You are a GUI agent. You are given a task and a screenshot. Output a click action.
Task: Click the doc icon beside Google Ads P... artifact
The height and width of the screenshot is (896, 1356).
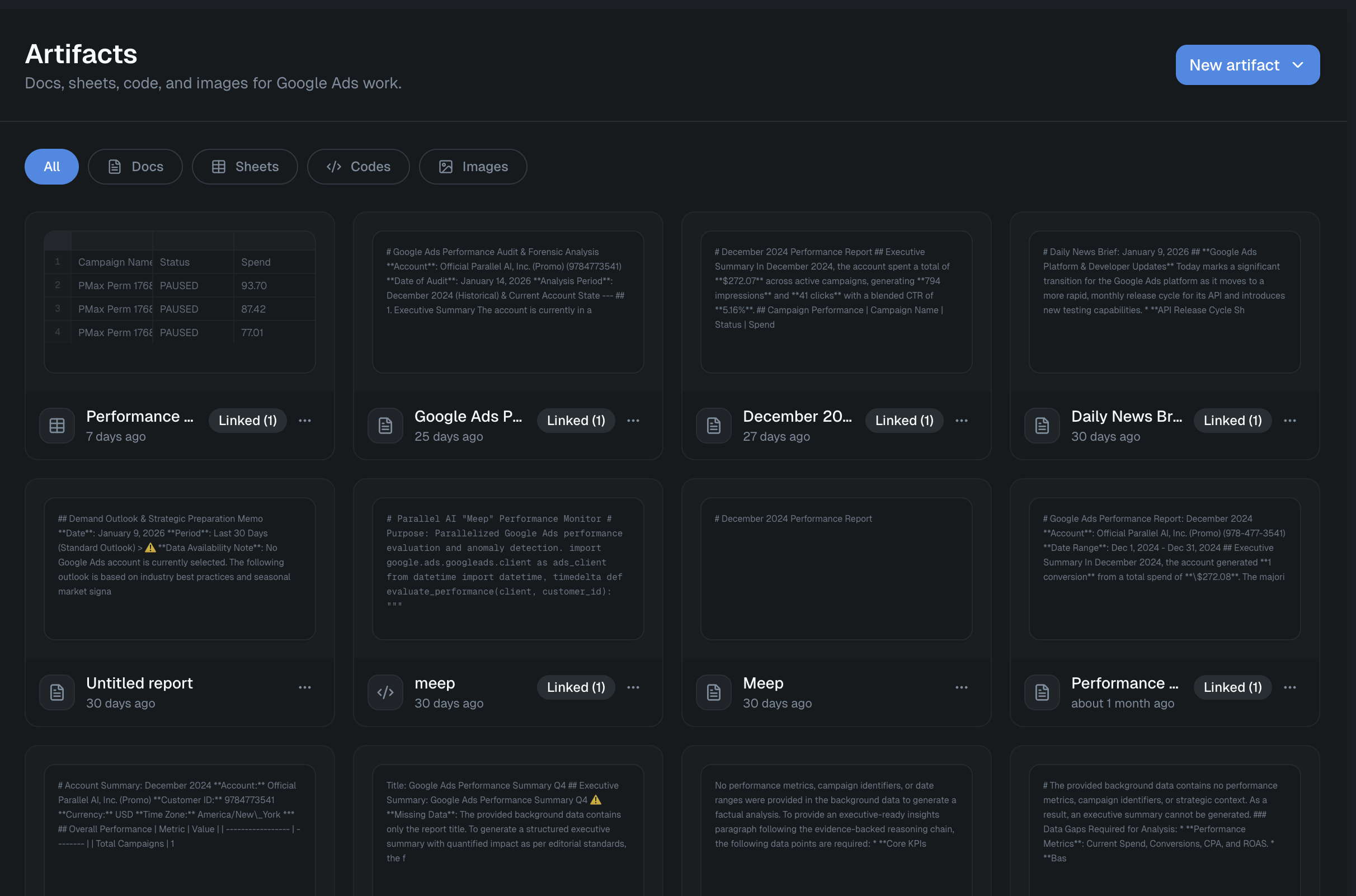pyautogui.click(x=385, y=425)
